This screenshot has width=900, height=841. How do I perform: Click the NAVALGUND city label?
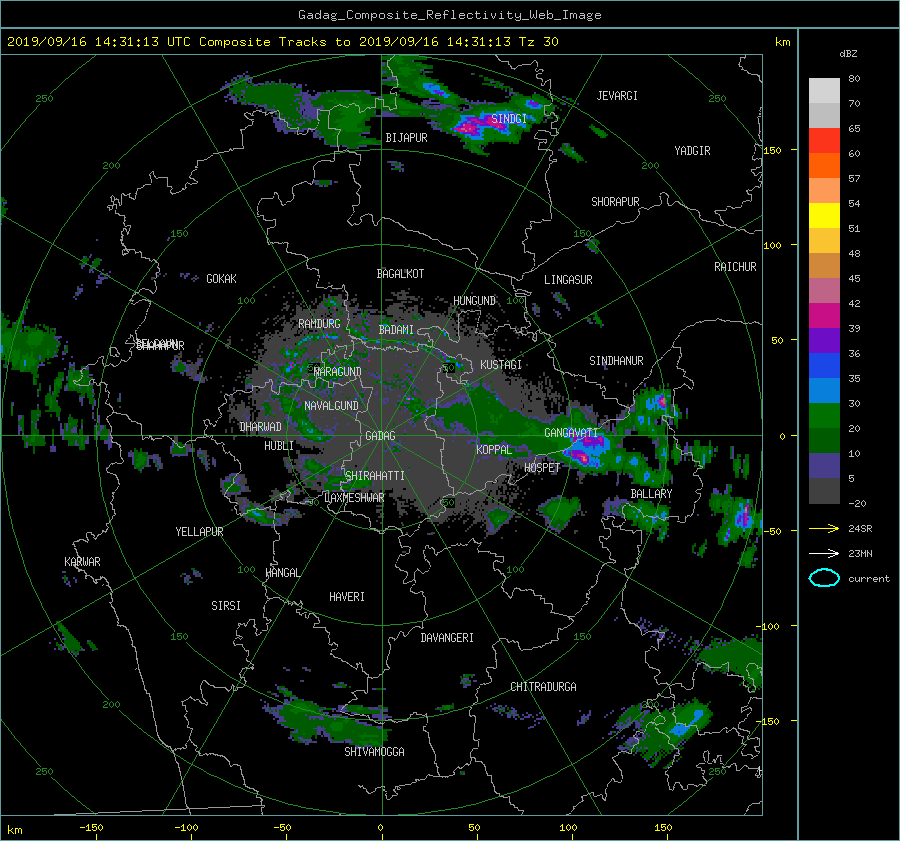331,405
